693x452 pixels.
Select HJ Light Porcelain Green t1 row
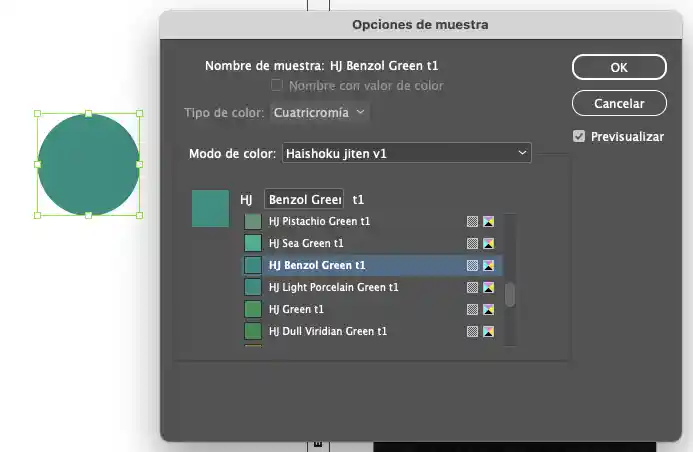click(x=373, y=287)
